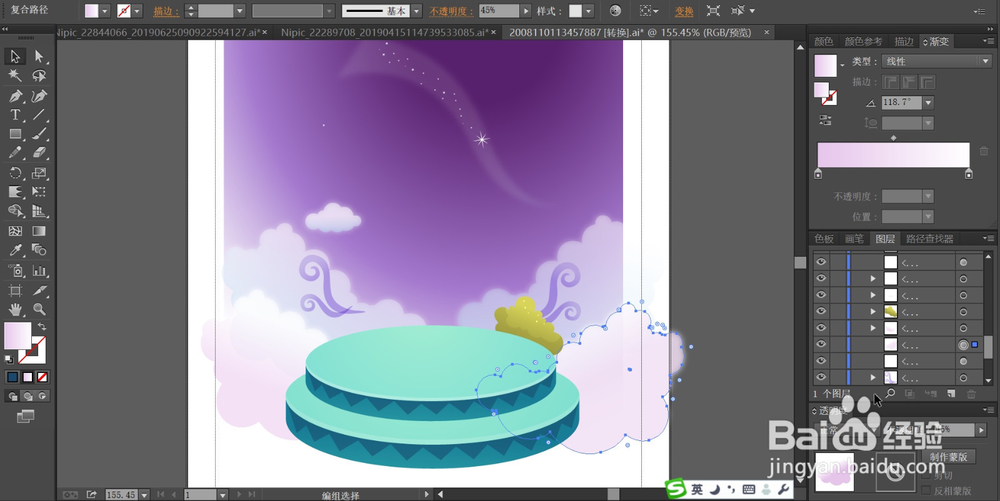
Task: Switch toolbox paint mode to None (red slash)
Action: [42, 377]
